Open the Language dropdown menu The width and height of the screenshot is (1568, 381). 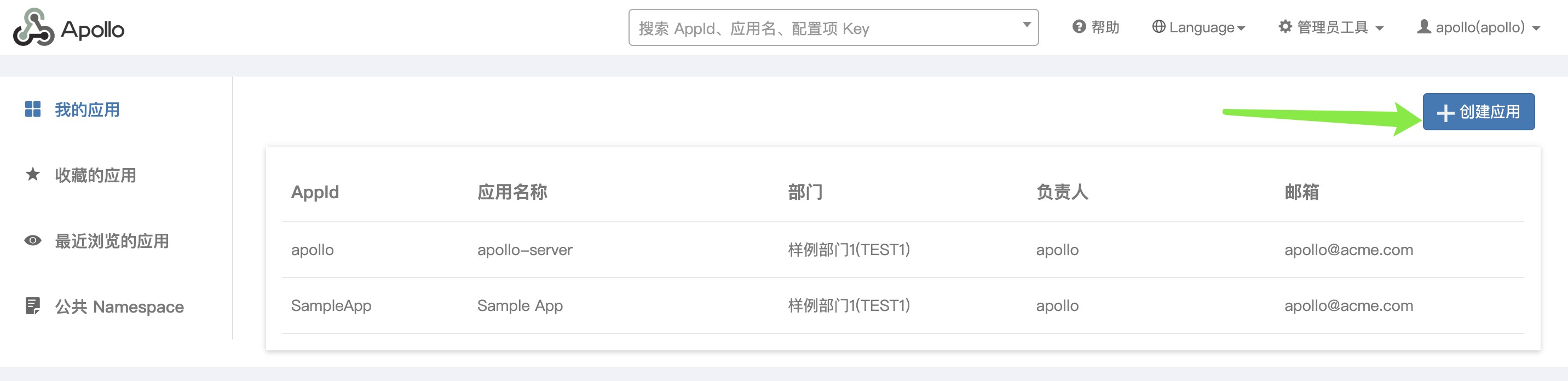coord(1198,27)
